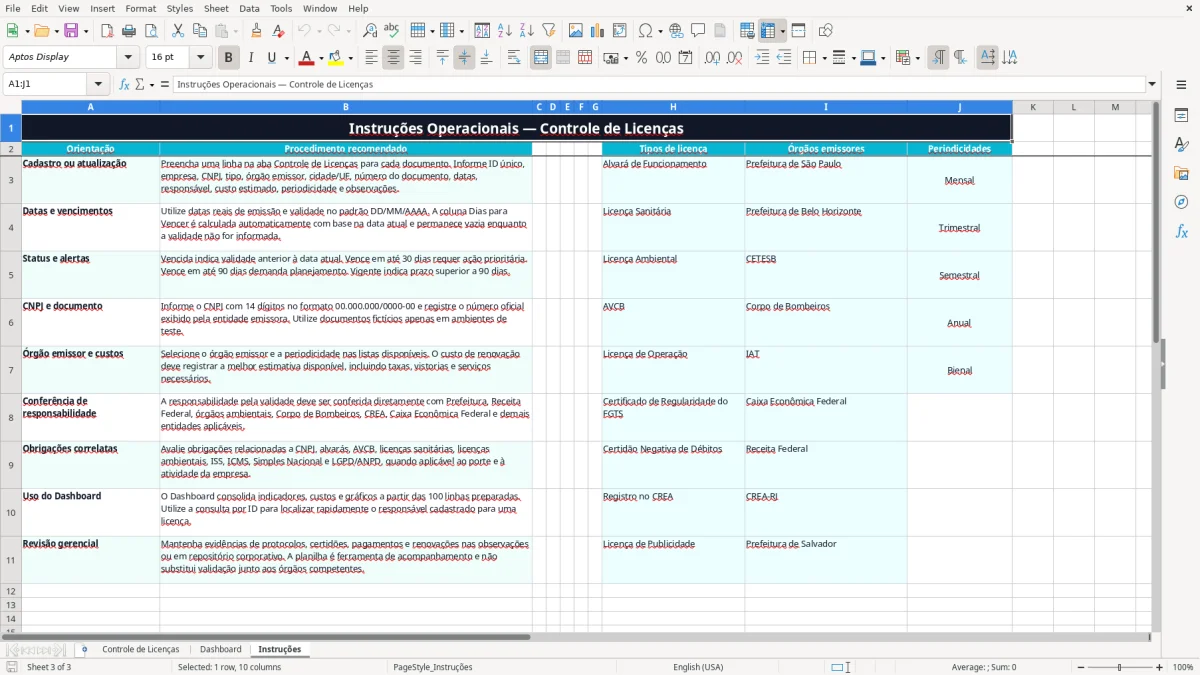This screenshot has width=1200, height=675.
Task: Click in the formula input line
Action: 659,84
